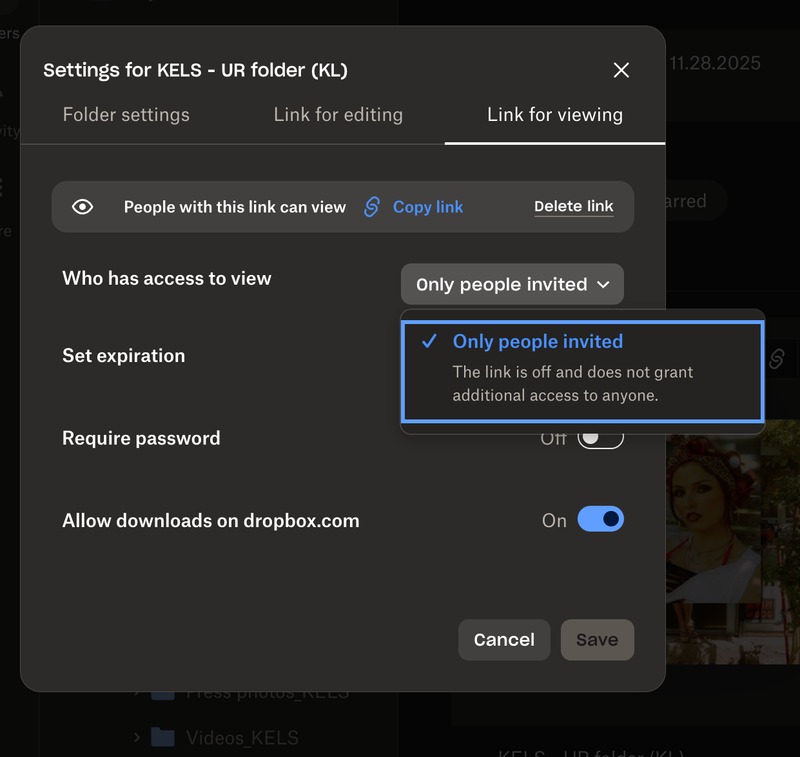Screen dimensions: 800x757
Task: Expand the Press photos_KELS folder arrow
Action: pyautogui.click(x=137, y=693)
